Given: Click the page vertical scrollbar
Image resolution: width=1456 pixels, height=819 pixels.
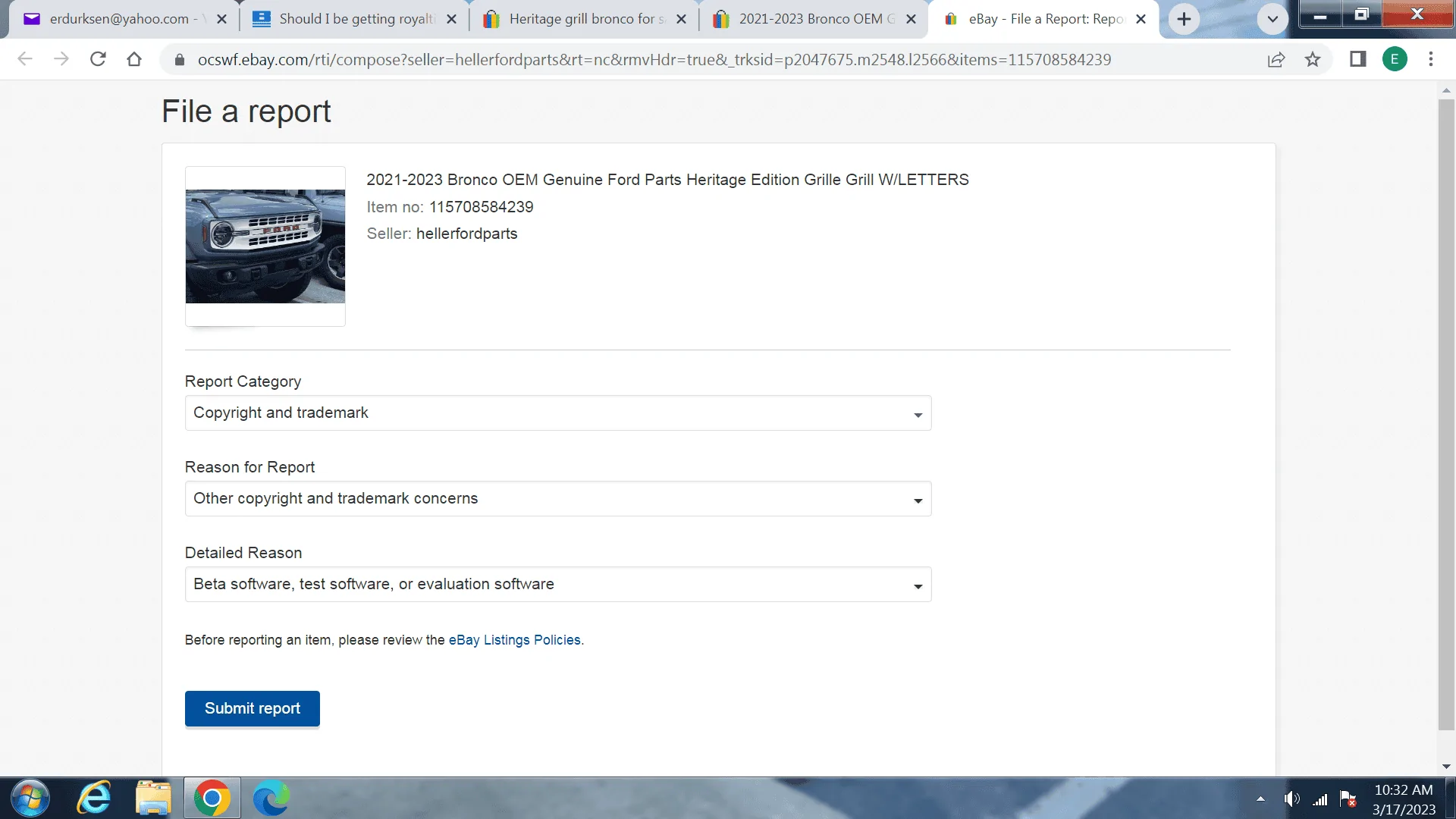Looking at the screenshot, I should click(x=1446, y=414).
